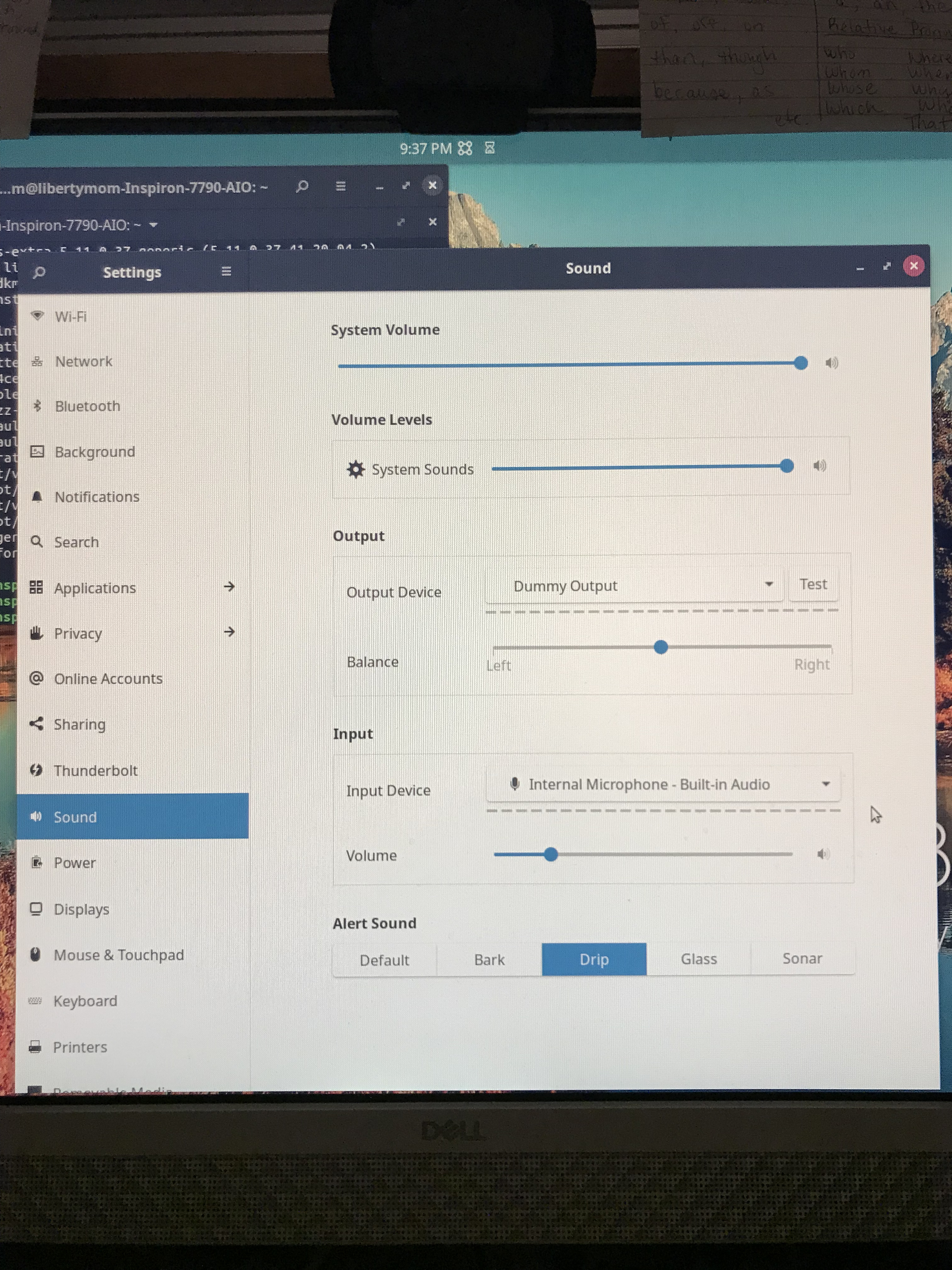Expand the Internal Microphone input dropdown
952x1270 pixels.
663,784
